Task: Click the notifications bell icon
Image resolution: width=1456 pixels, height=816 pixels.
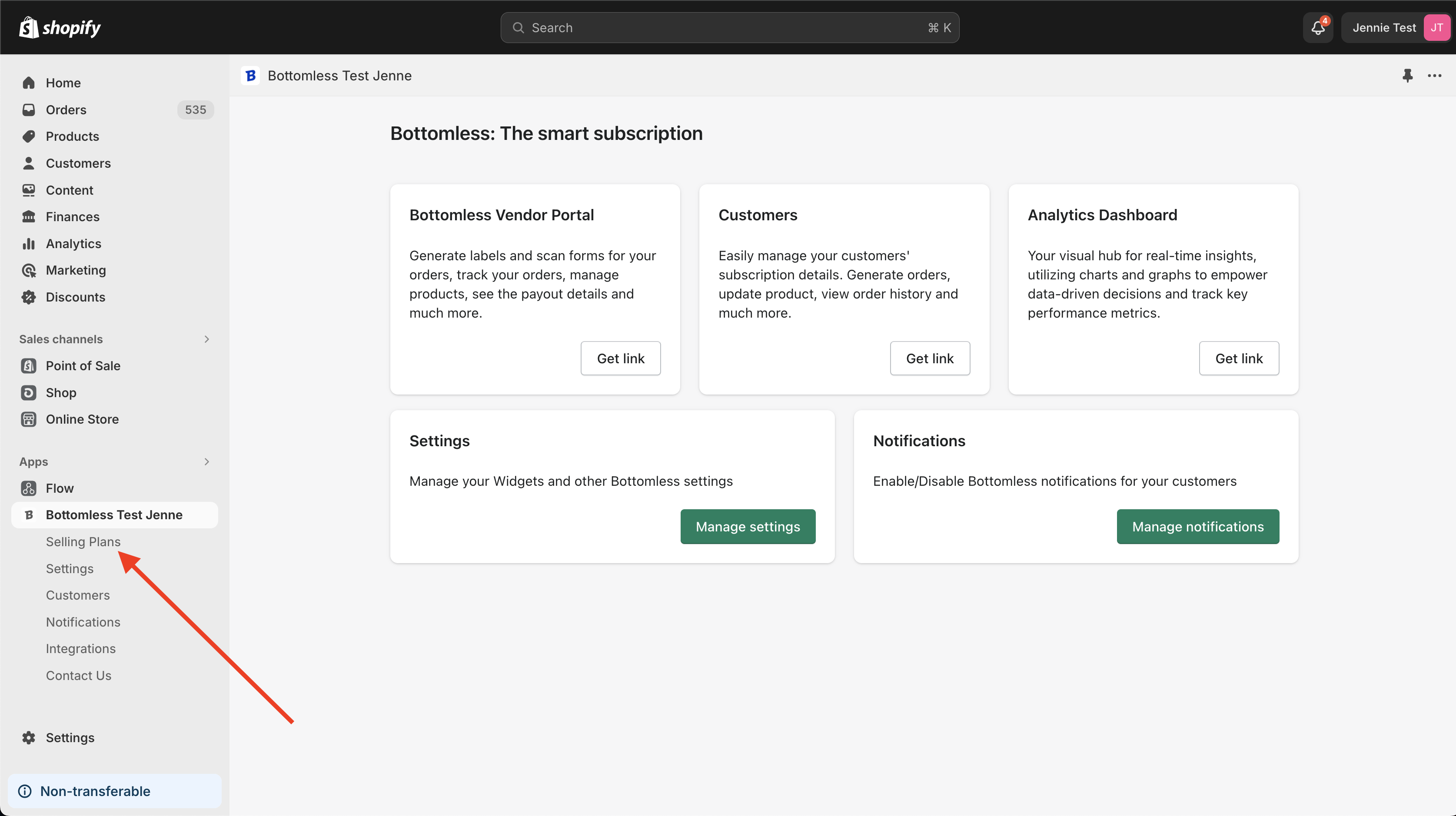Action: pyautogui.click(x=1317, y=28)
